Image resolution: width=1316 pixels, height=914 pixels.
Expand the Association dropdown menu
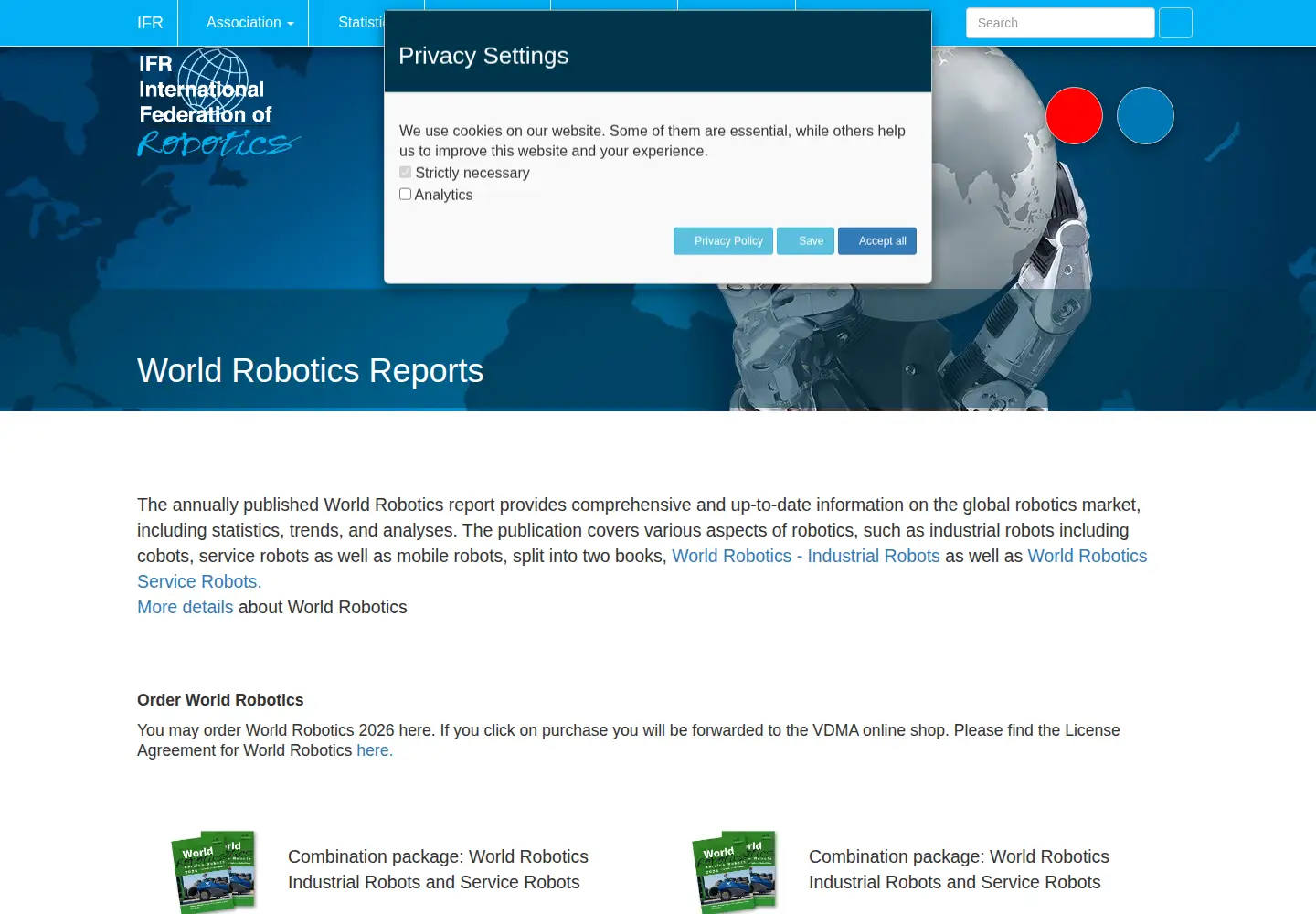[x=249, y=23]
